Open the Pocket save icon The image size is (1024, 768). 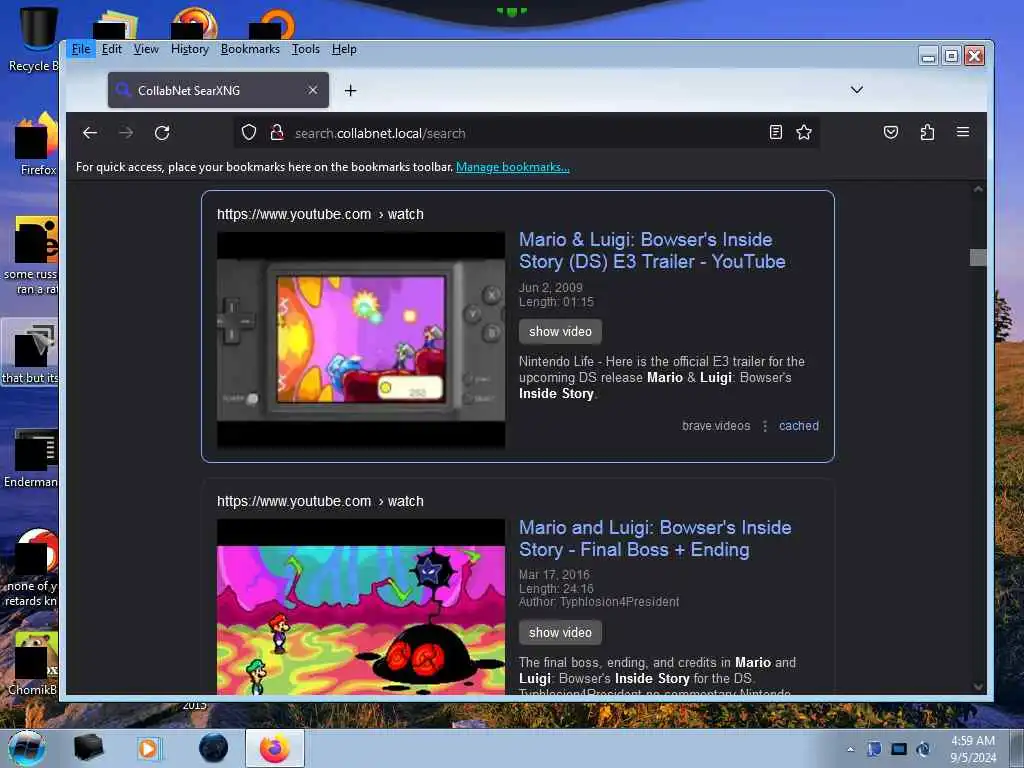point(891,133)
